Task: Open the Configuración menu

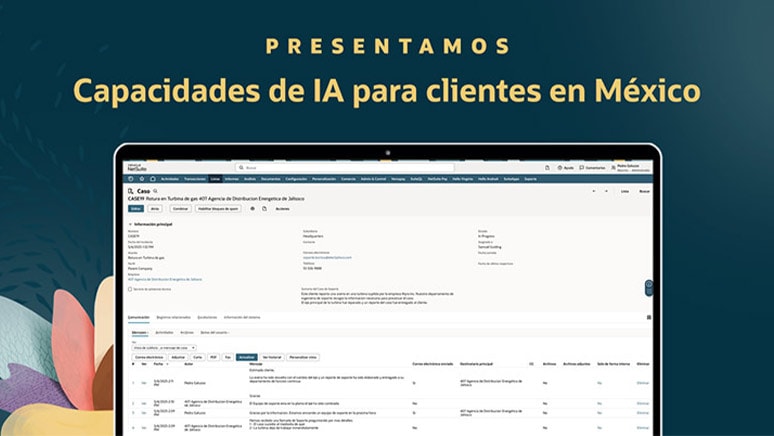Action: click(296, 179)
